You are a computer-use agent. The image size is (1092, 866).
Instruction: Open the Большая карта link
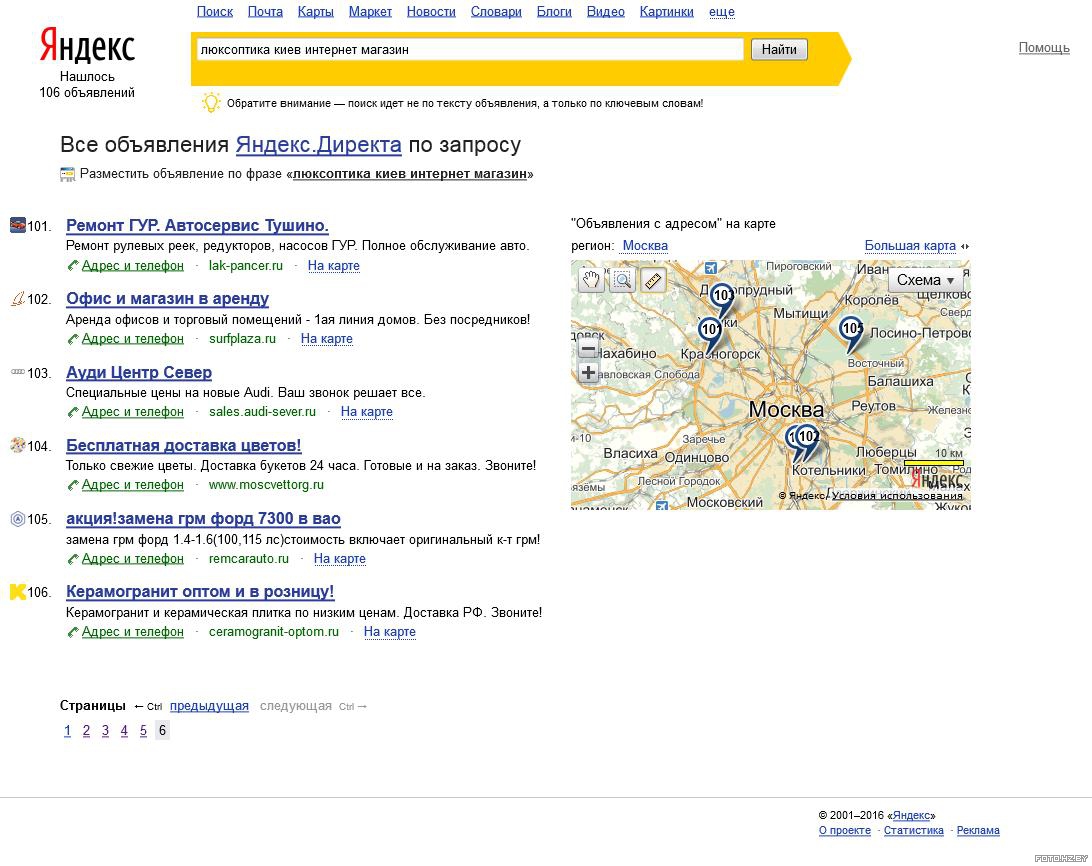pos(910,245)
